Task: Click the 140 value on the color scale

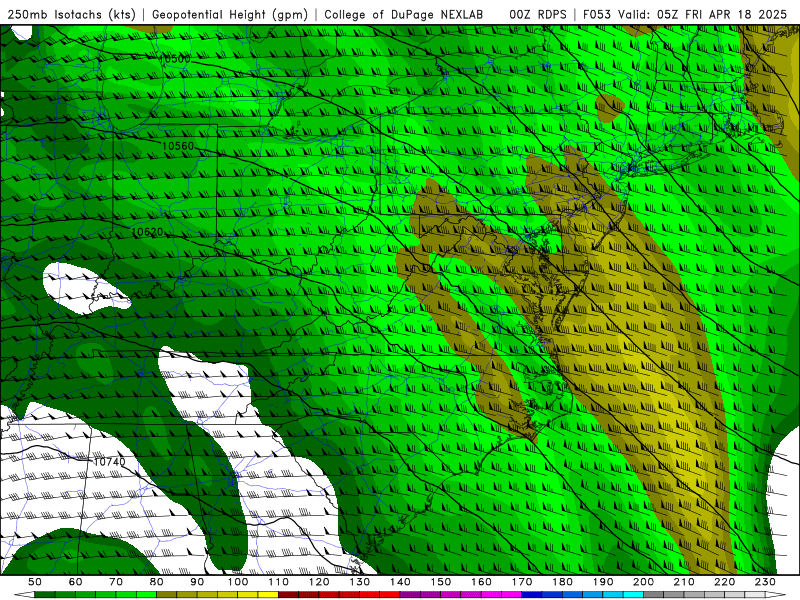Action: click(x=401, y=582)
